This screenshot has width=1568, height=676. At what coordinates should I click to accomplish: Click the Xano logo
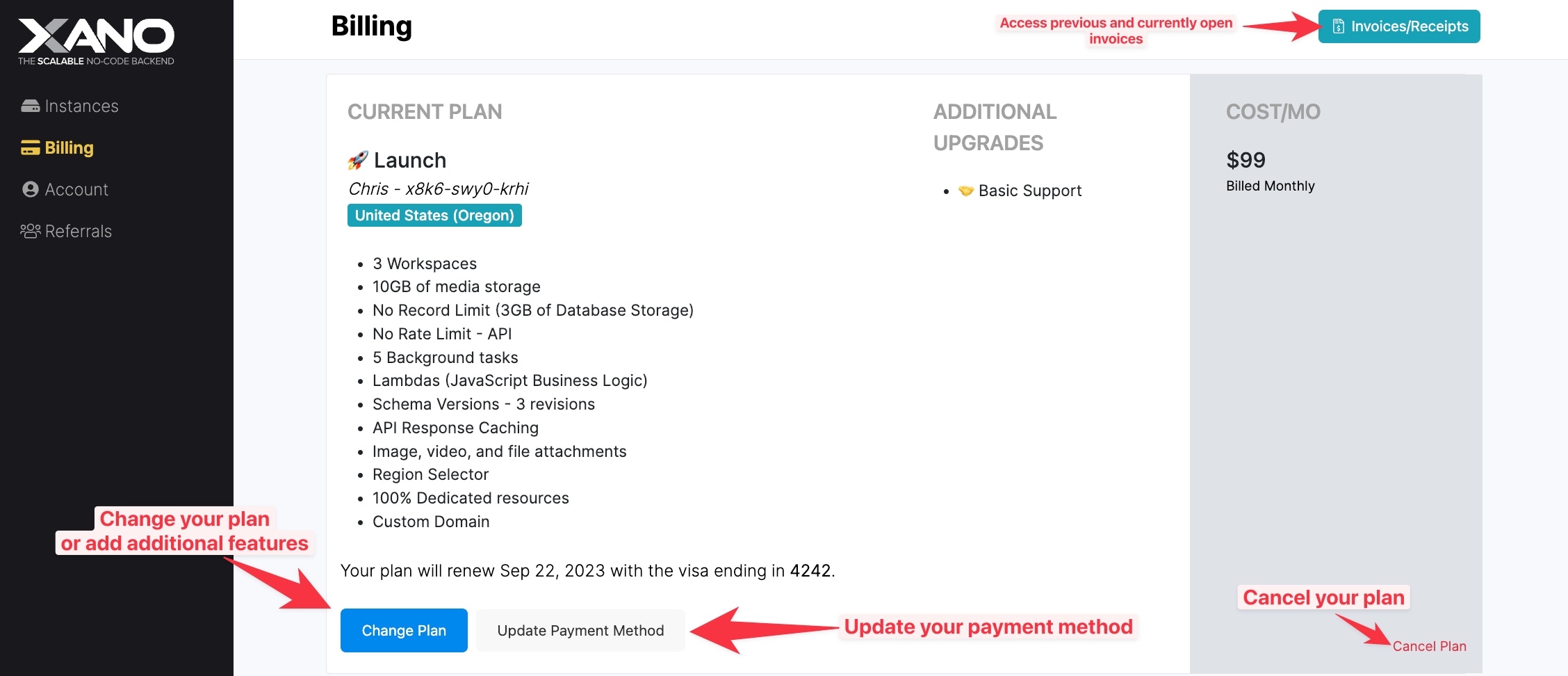click(96, 42)
